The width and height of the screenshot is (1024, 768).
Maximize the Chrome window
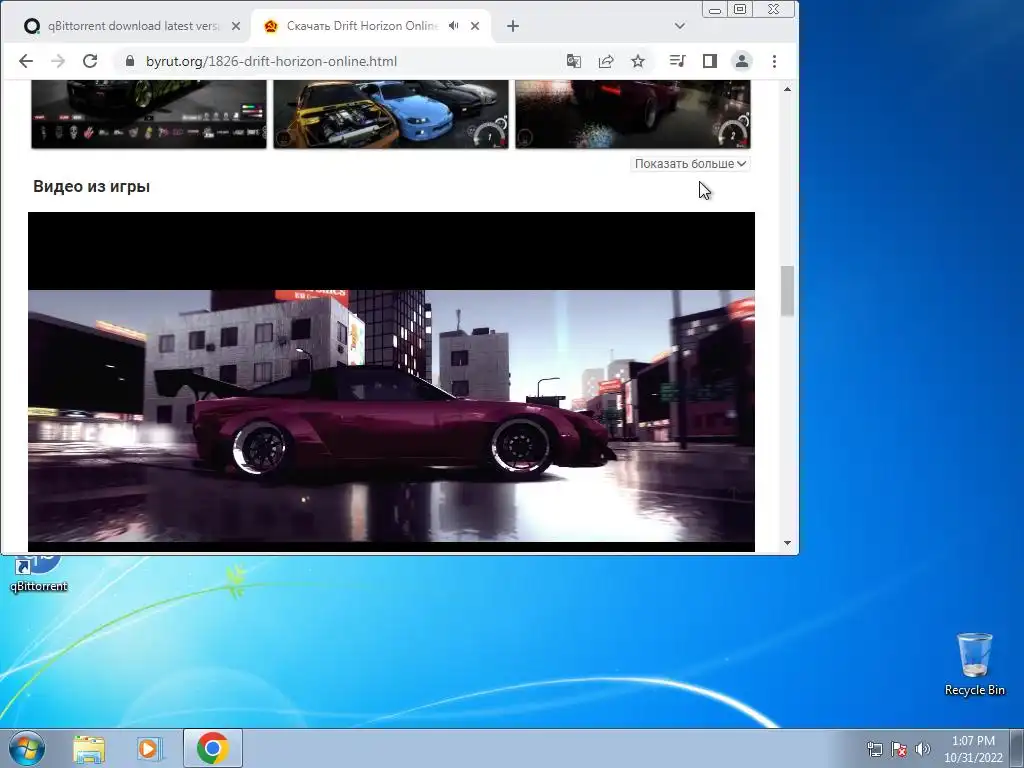[740, 10]
